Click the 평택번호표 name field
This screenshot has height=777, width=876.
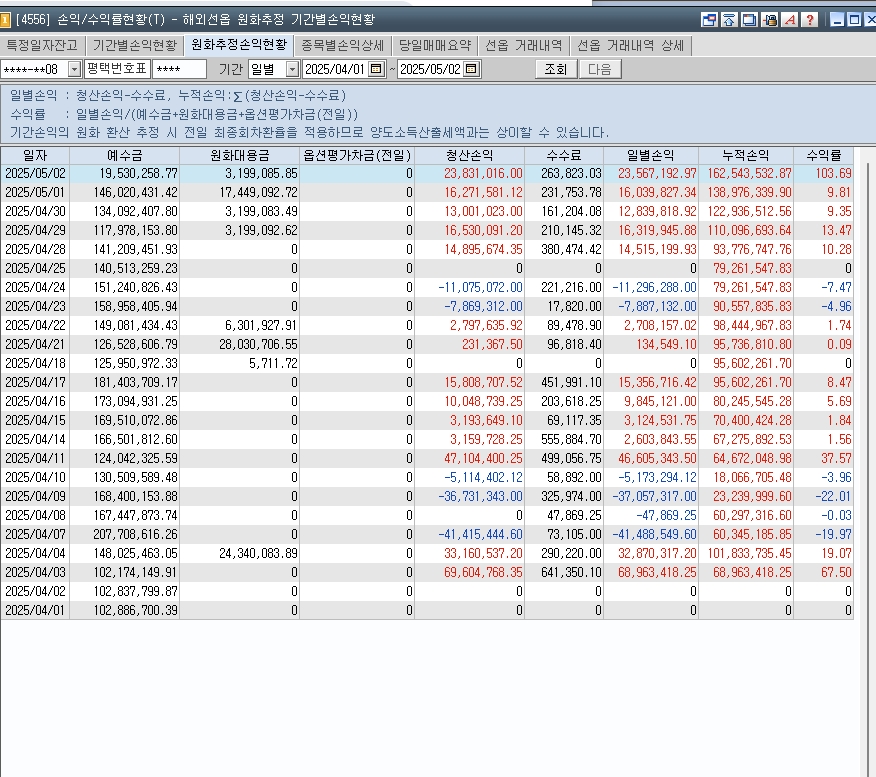point(117,69)
